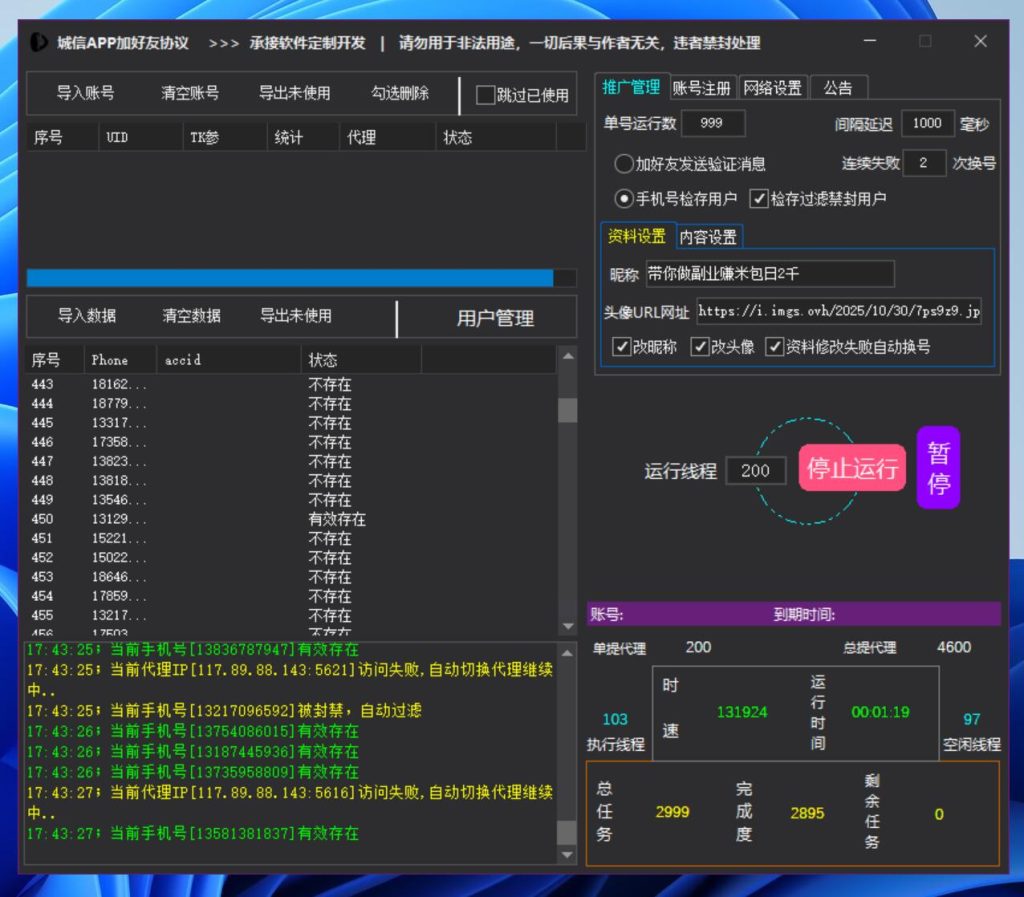Toggle the 改头像 checkbox
This screenshot has width=1024, height=897.
click(700, 347)
